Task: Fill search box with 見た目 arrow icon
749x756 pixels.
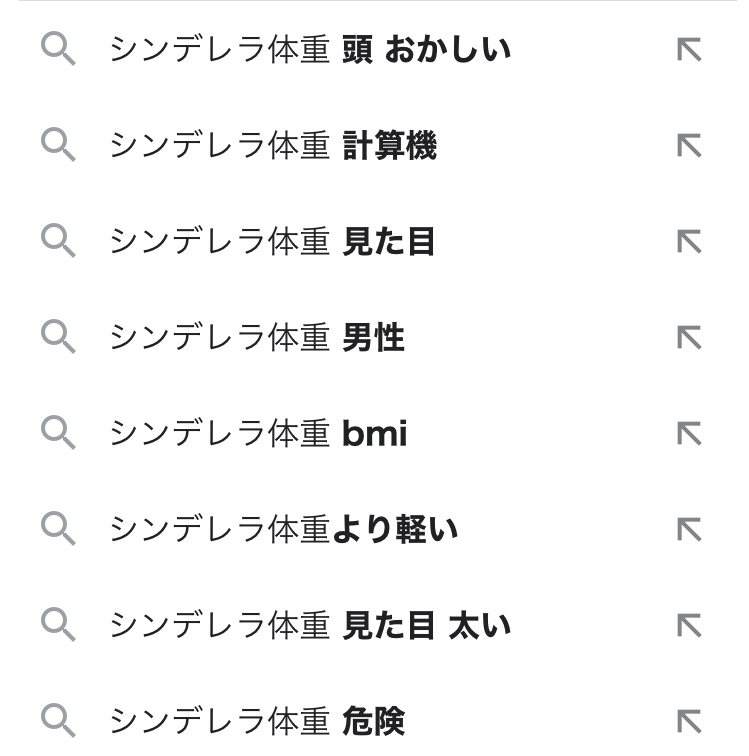Action: coord(689,242)
